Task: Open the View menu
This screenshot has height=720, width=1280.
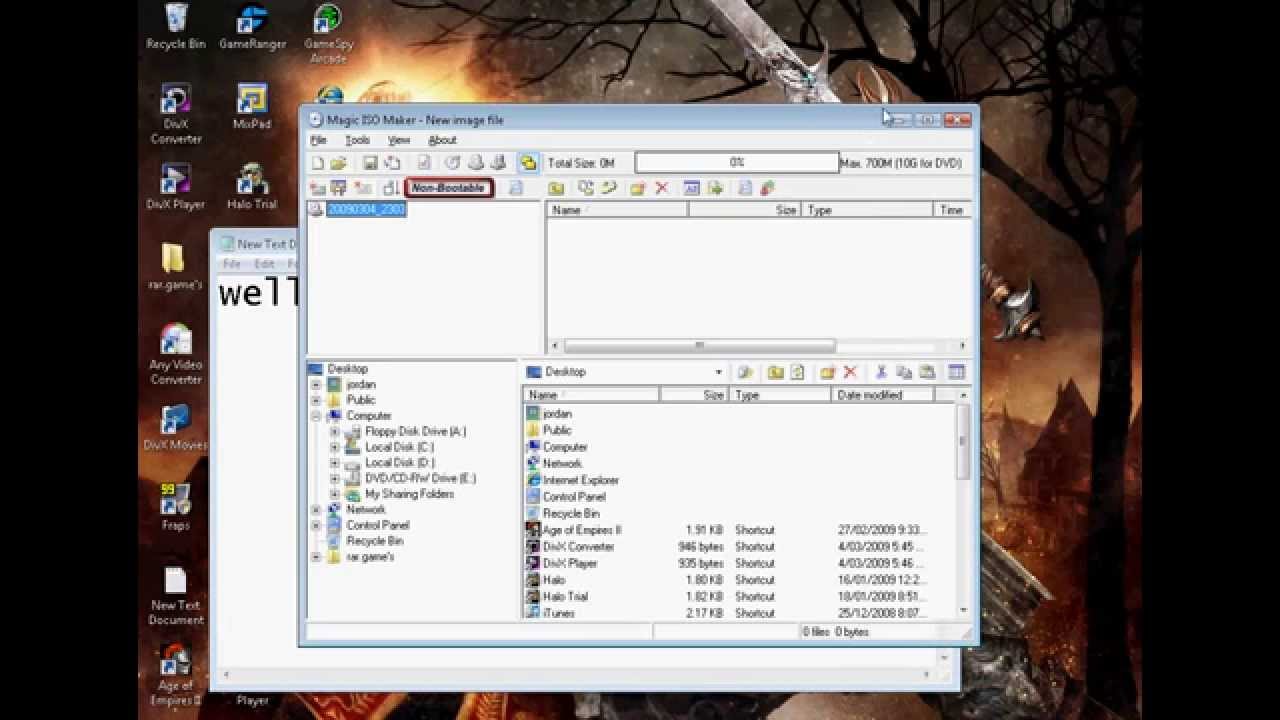Action: (399, 140)
